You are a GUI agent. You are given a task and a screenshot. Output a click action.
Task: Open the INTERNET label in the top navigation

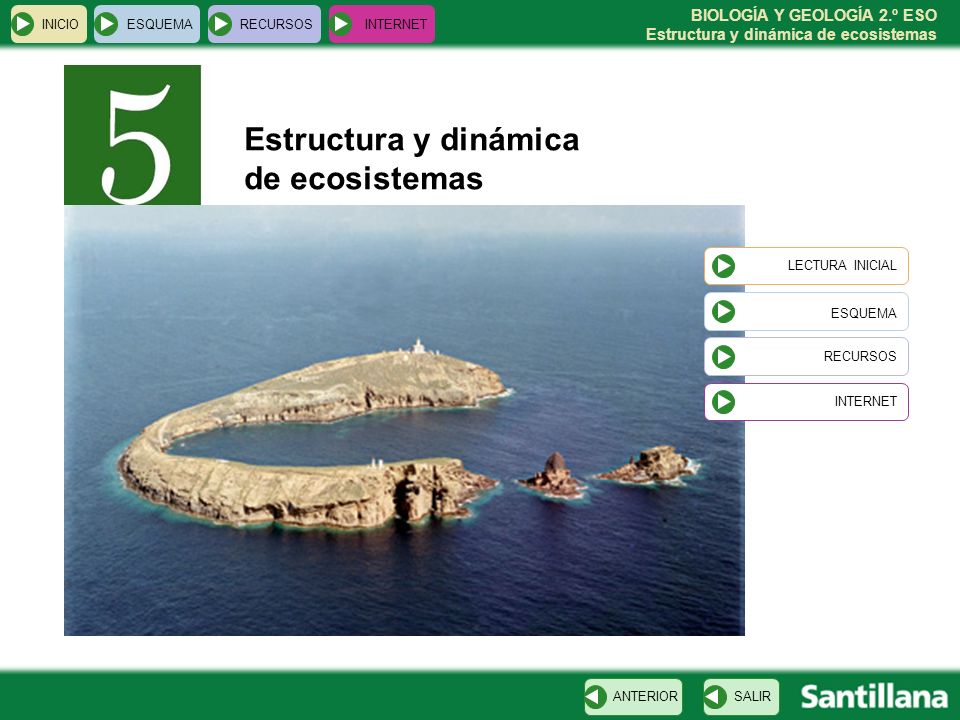tap(396, 24)
